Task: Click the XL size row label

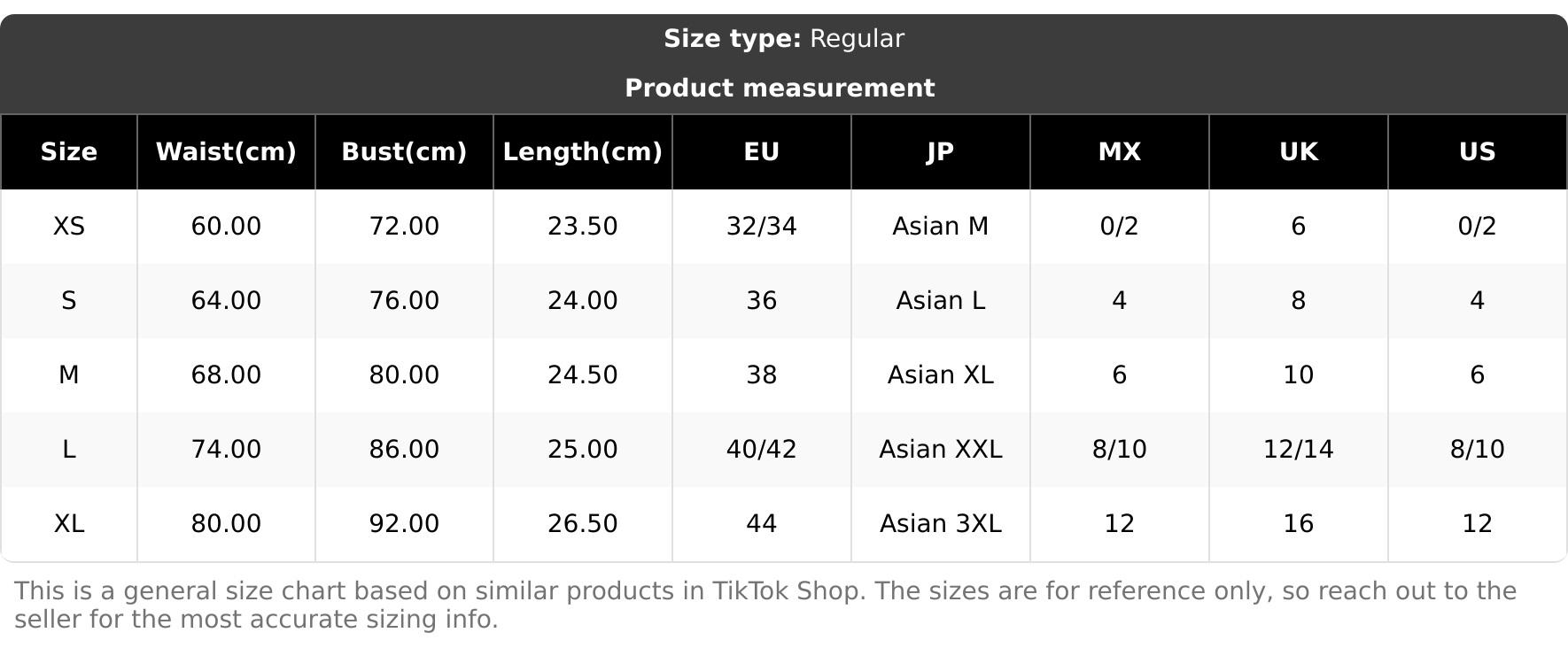Action: (69, 524)
